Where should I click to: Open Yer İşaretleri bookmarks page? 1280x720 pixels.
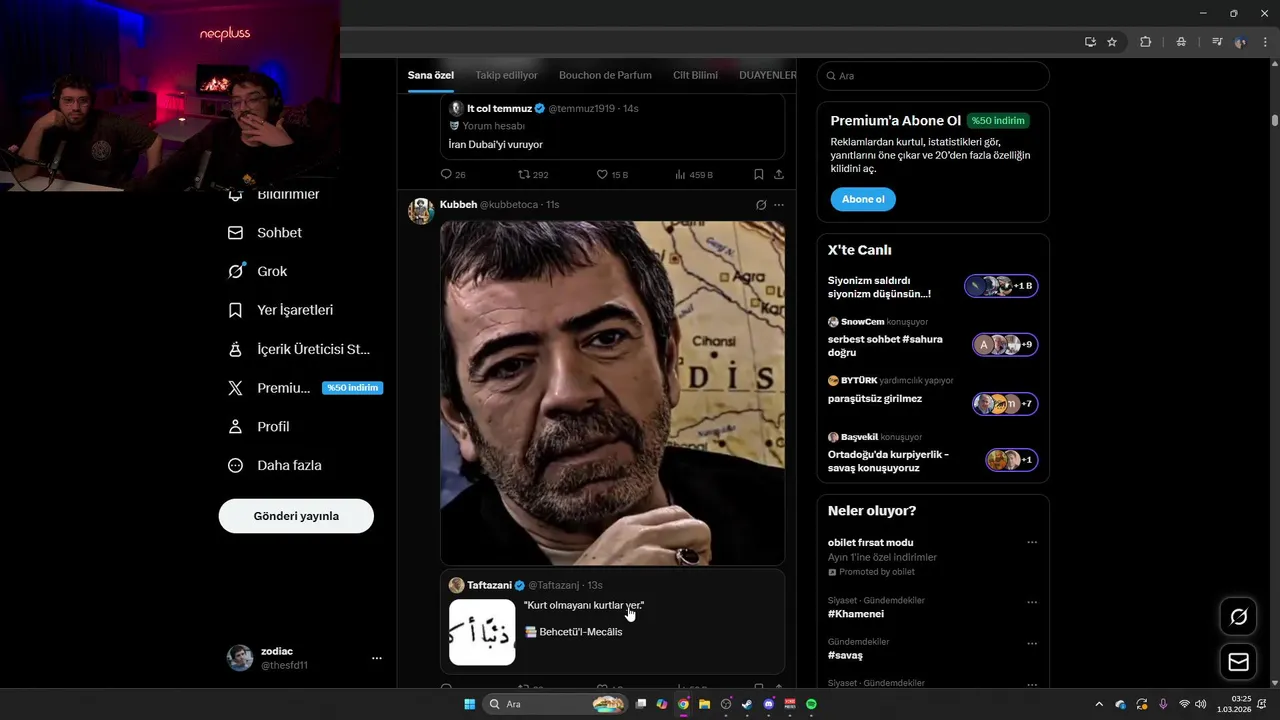tap(281, 310)
